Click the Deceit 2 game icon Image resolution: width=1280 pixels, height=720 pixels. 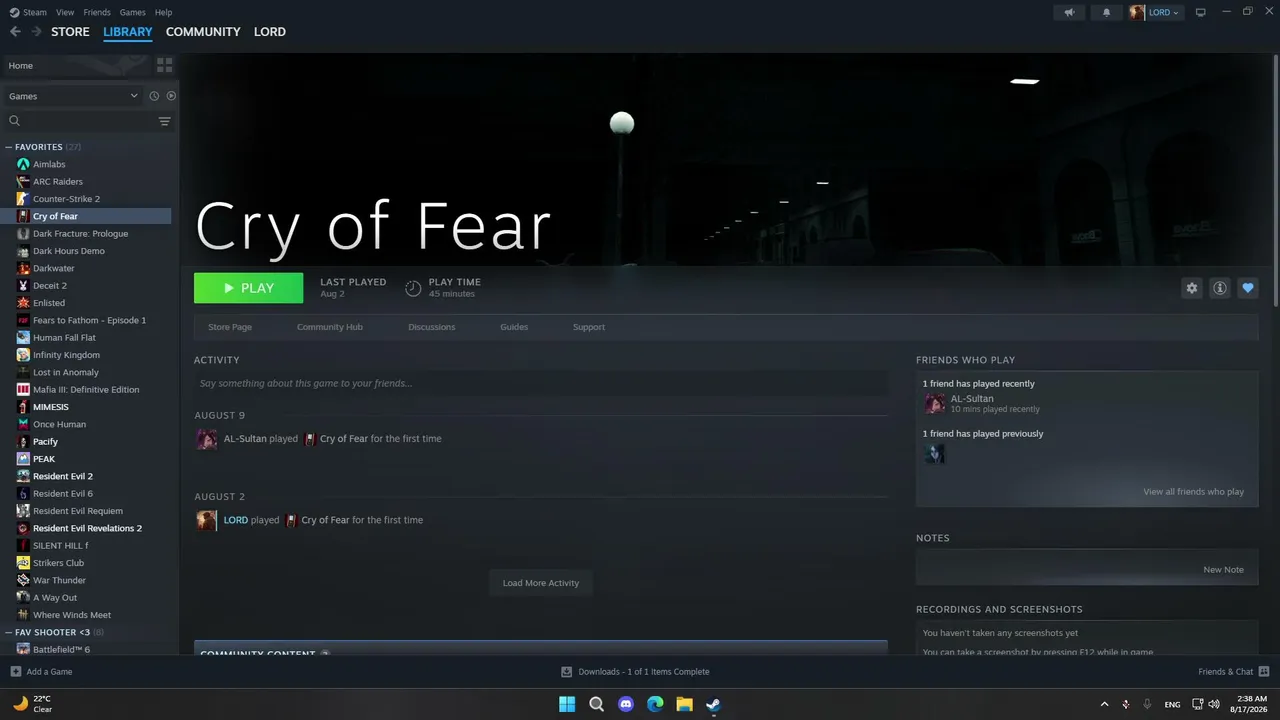pyautogui.click(x=23, y=286)
